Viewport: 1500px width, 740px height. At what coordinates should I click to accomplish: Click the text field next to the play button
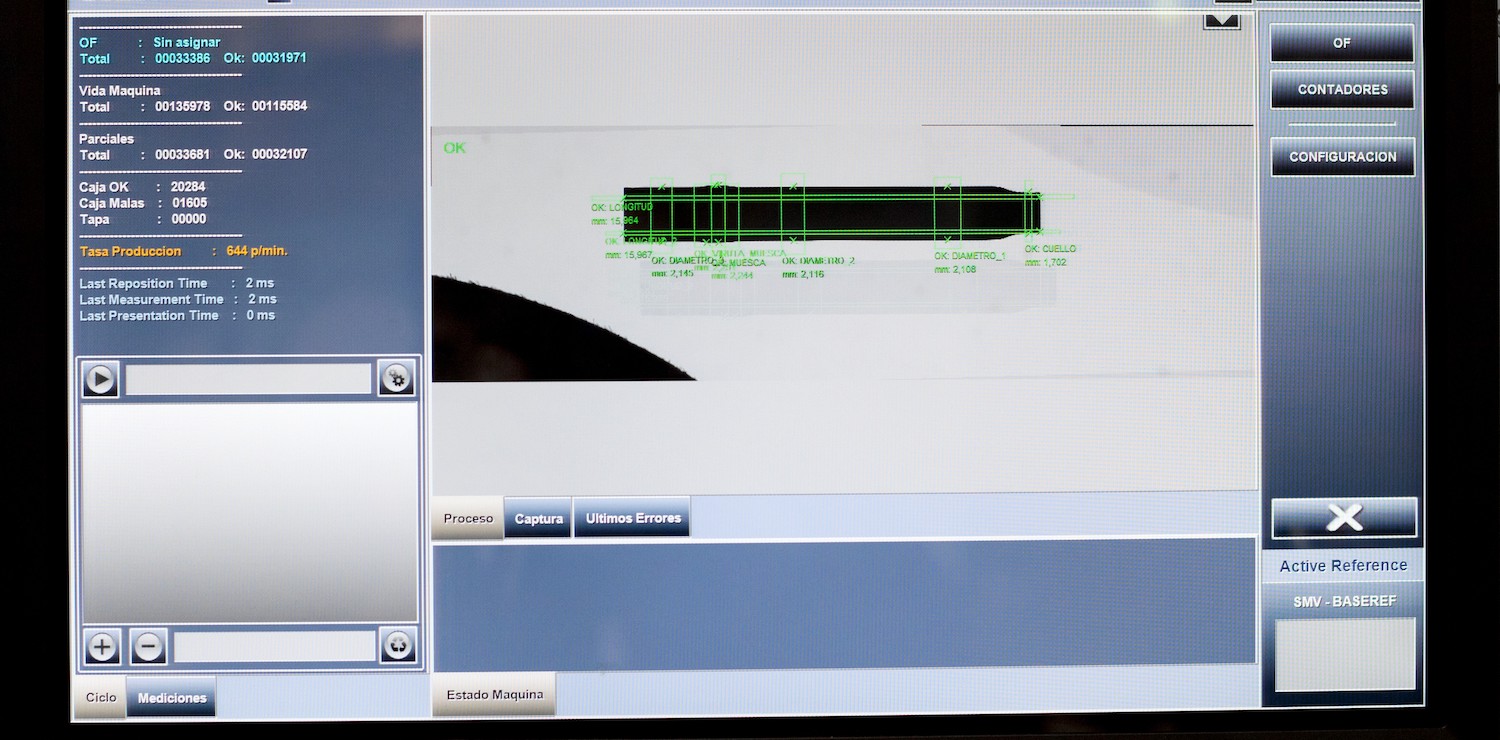248,379
